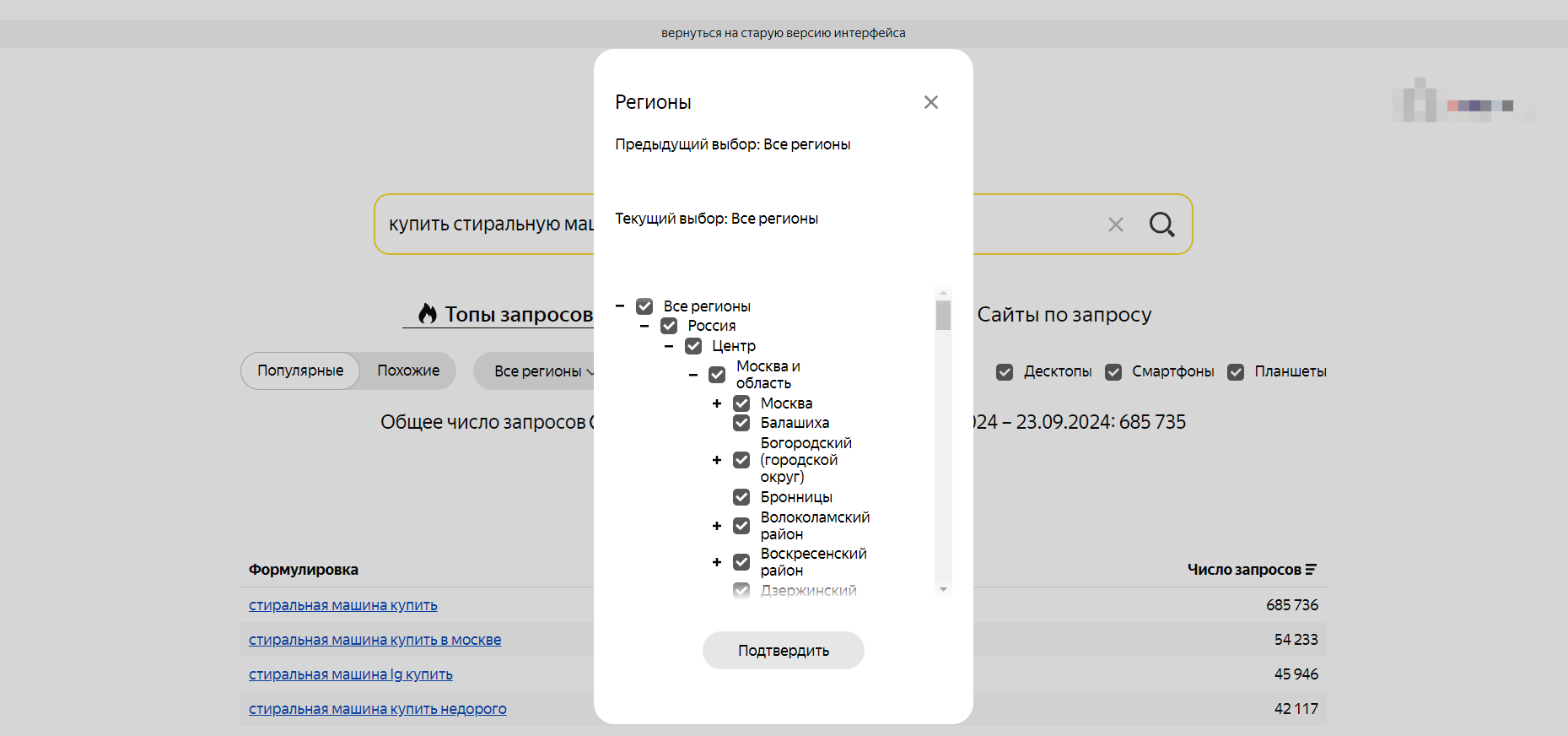Select the Похожие tab
1568x736 pixels.
tap(408, 371)
